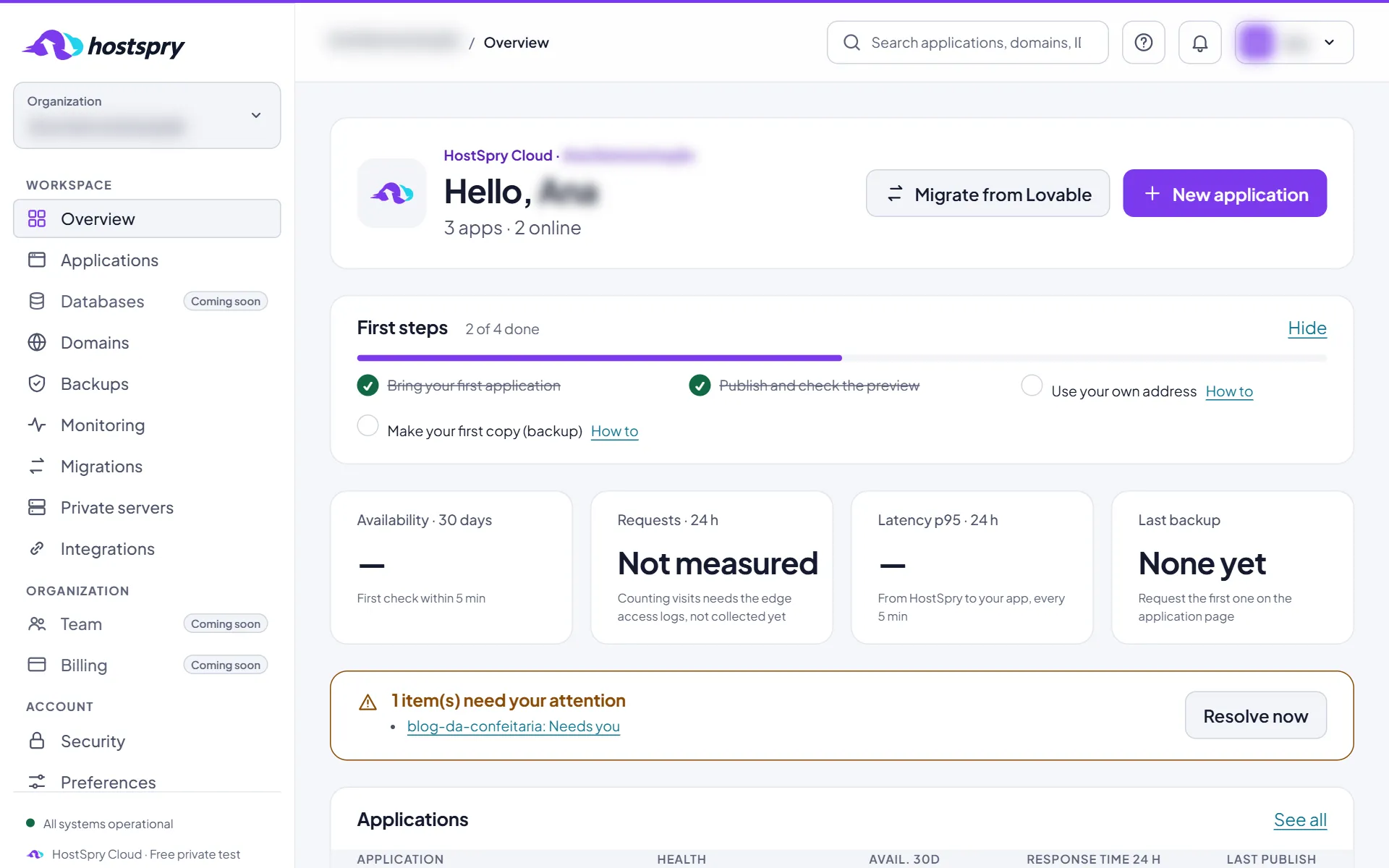1389x868 pixels.
Task: Open the user account menu chevron
Action: pos(1329,43)
